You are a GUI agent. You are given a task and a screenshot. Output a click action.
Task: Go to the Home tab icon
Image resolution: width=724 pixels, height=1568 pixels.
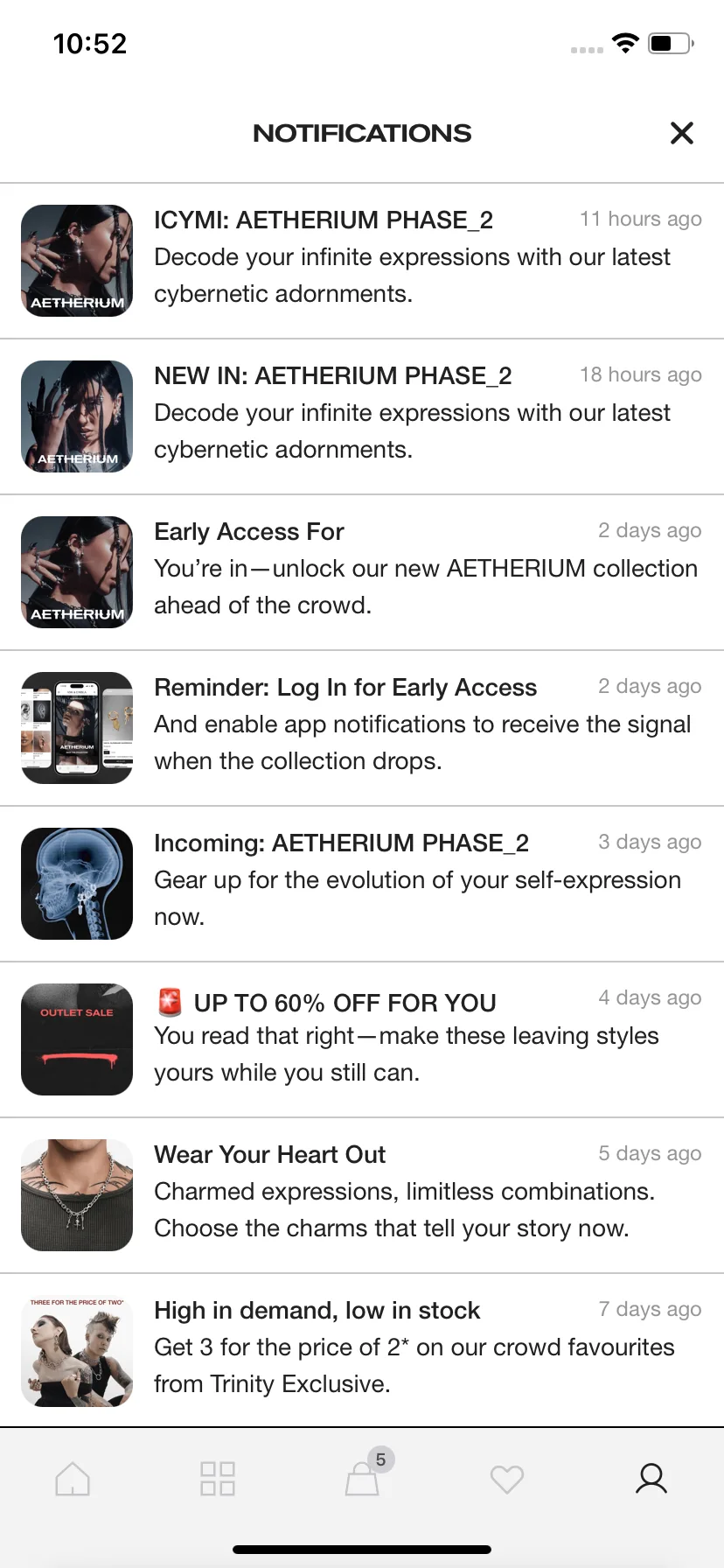(x=73, y=1479)
